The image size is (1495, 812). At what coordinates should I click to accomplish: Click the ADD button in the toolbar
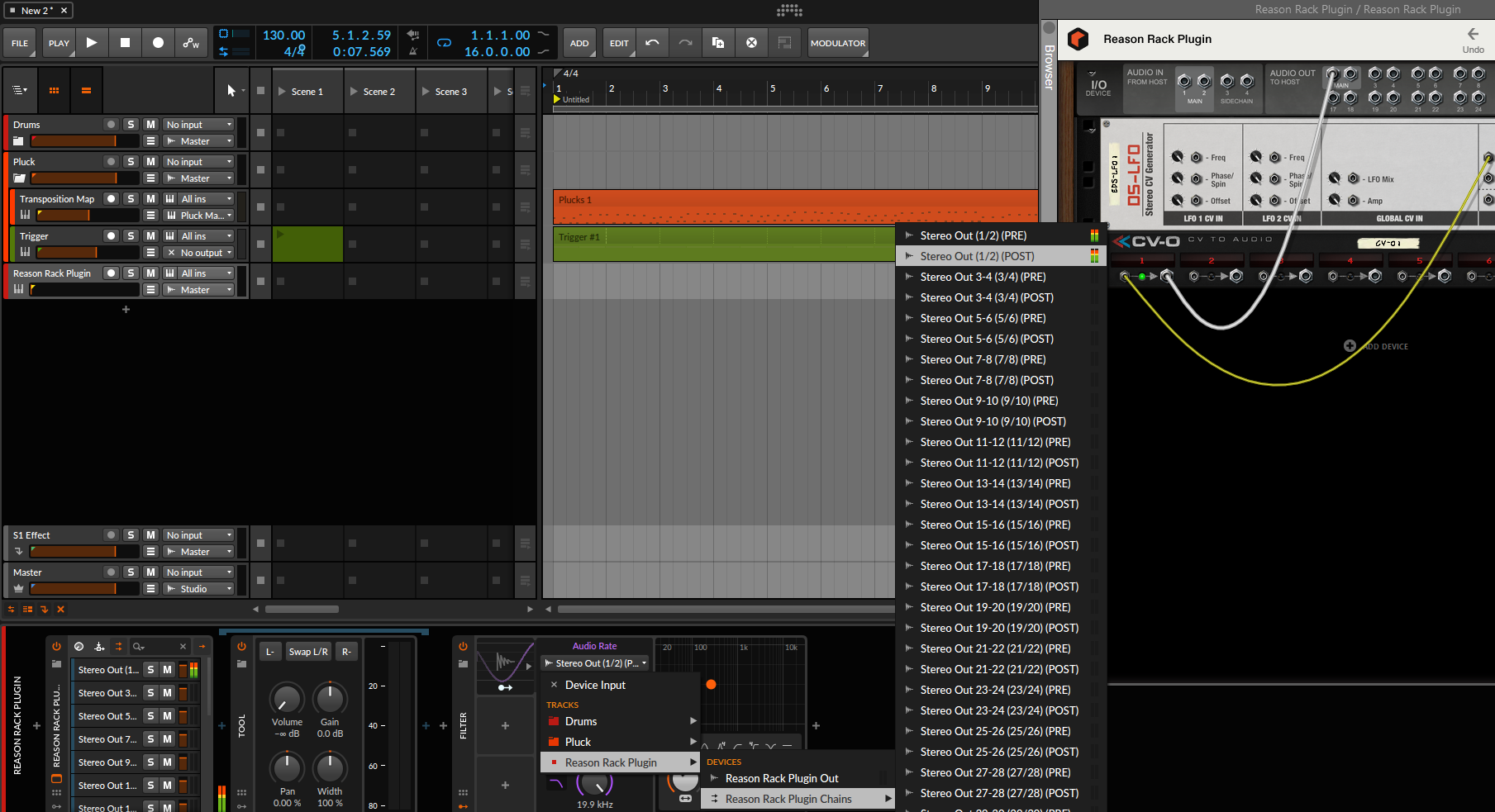coord(579,43)
